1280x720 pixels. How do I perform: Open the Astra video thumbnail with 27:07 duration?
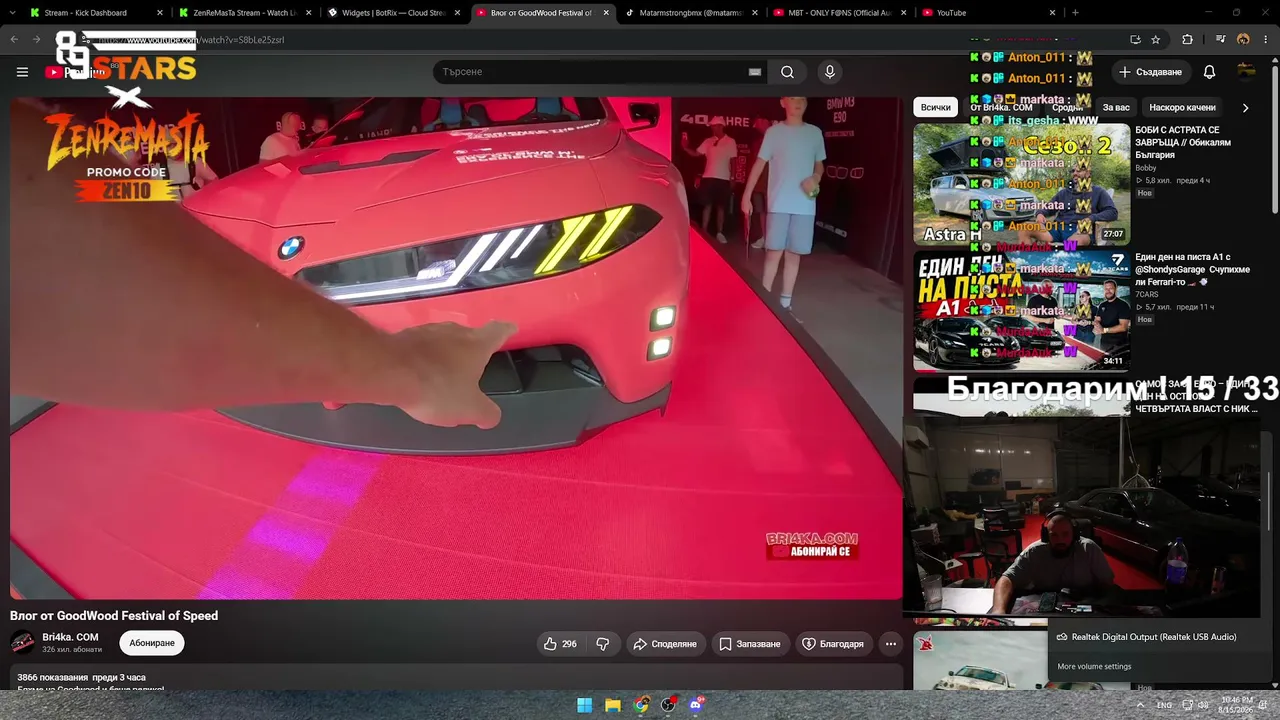(x=1021, y=184)
